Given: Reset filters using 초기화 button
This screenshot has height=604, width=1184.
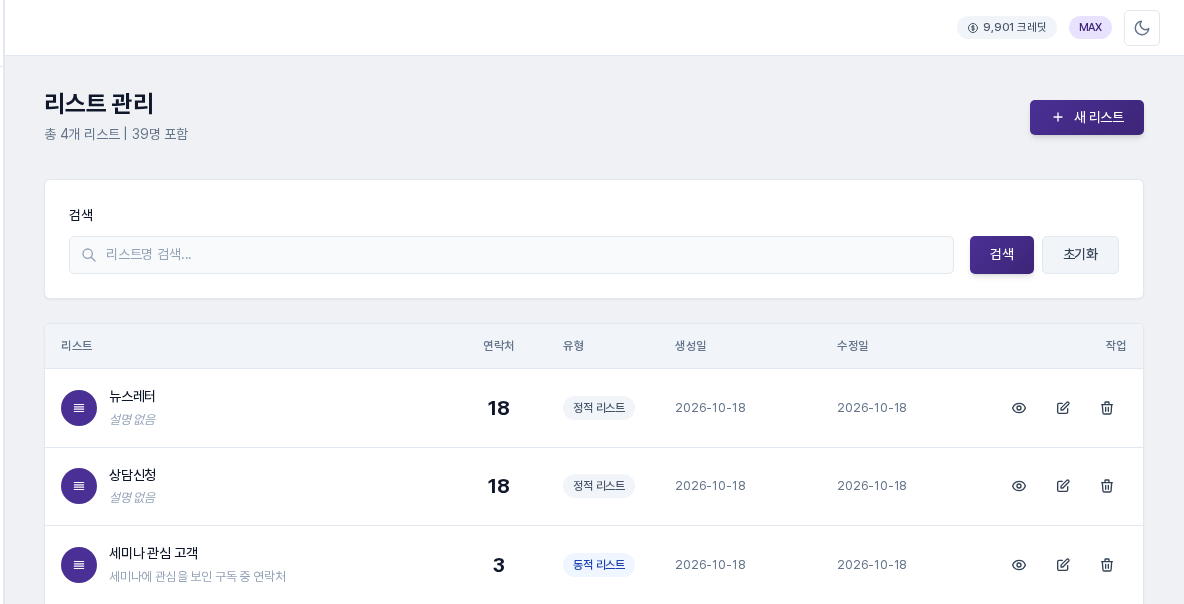Looking at the screenshot, I should (x=1081, y=255).
